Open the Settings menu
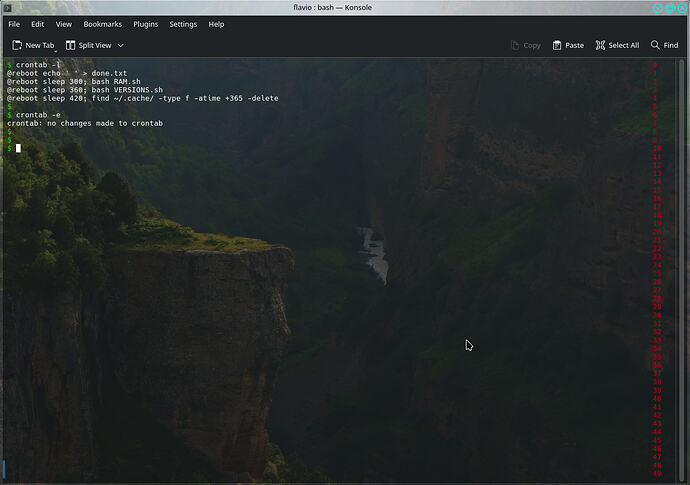The width and height of the screenshot is (690, 485). 183,24
